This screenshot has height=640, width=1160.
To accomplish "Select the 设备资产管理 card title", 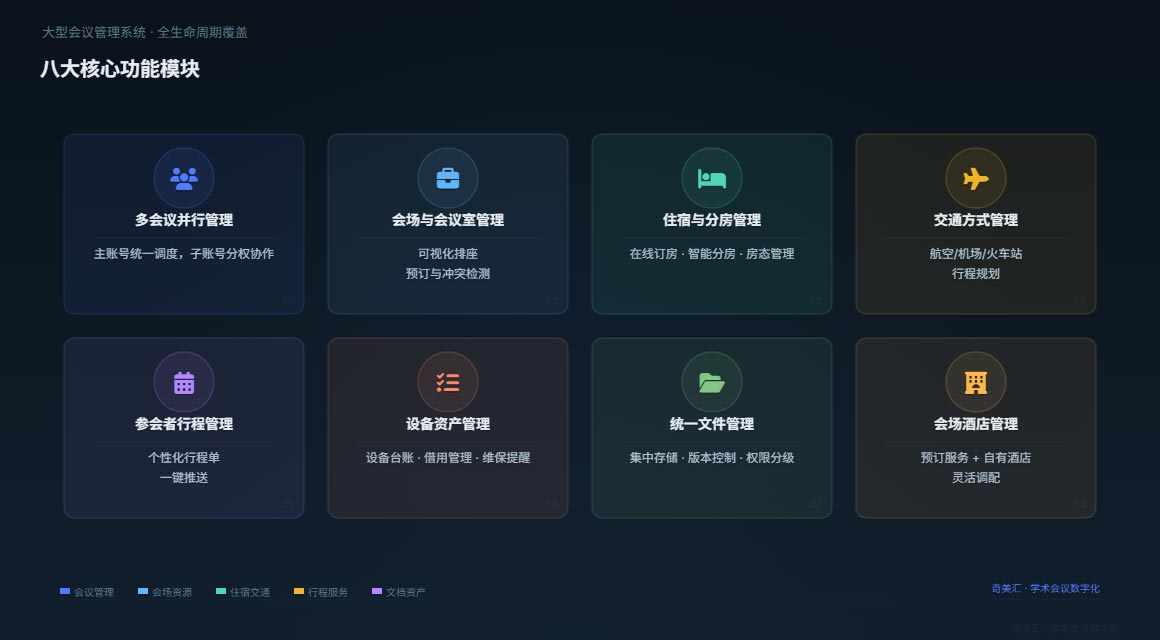I will click(x=448, y=424).
